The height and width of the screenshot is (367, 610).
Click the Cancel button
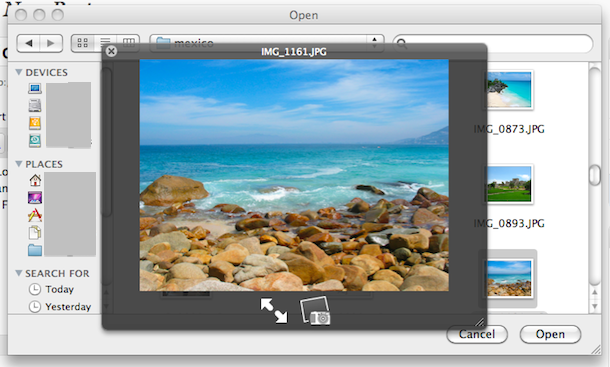coord(477,334)
